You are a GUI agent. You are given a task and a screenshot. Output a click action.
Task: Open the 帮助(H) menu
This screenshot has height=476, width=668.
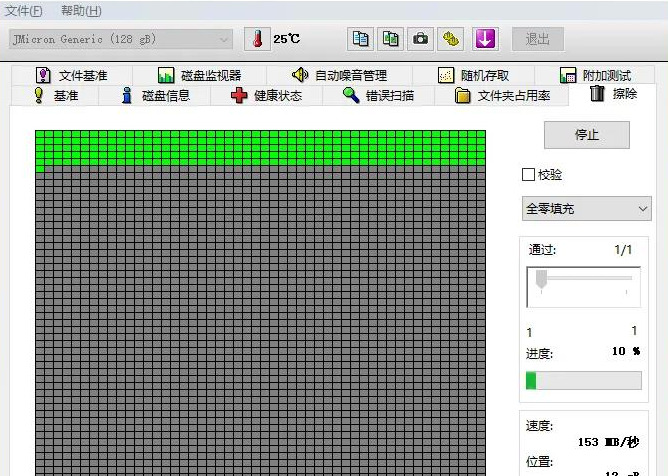coord(81,11)
